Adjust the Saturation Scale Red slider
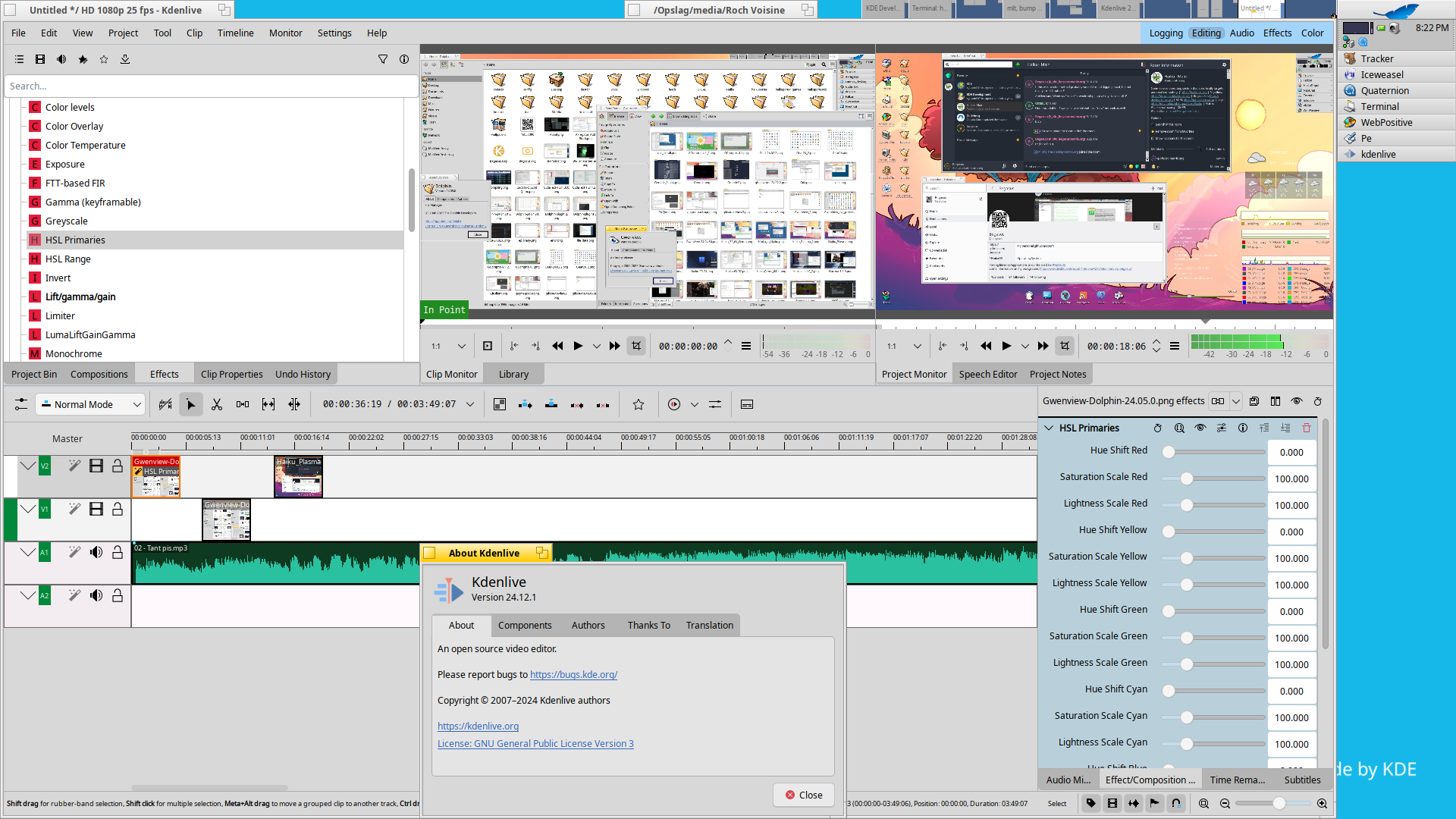The width and height of the screenshot is (1456, 819). coord(1213,479)
